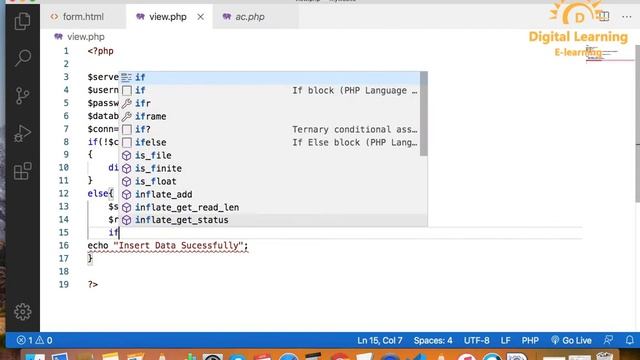The height and width of the screenshot is (360, 640).
Task: Open the errors and warnings Problems indicator
Action: click(34, 340)
